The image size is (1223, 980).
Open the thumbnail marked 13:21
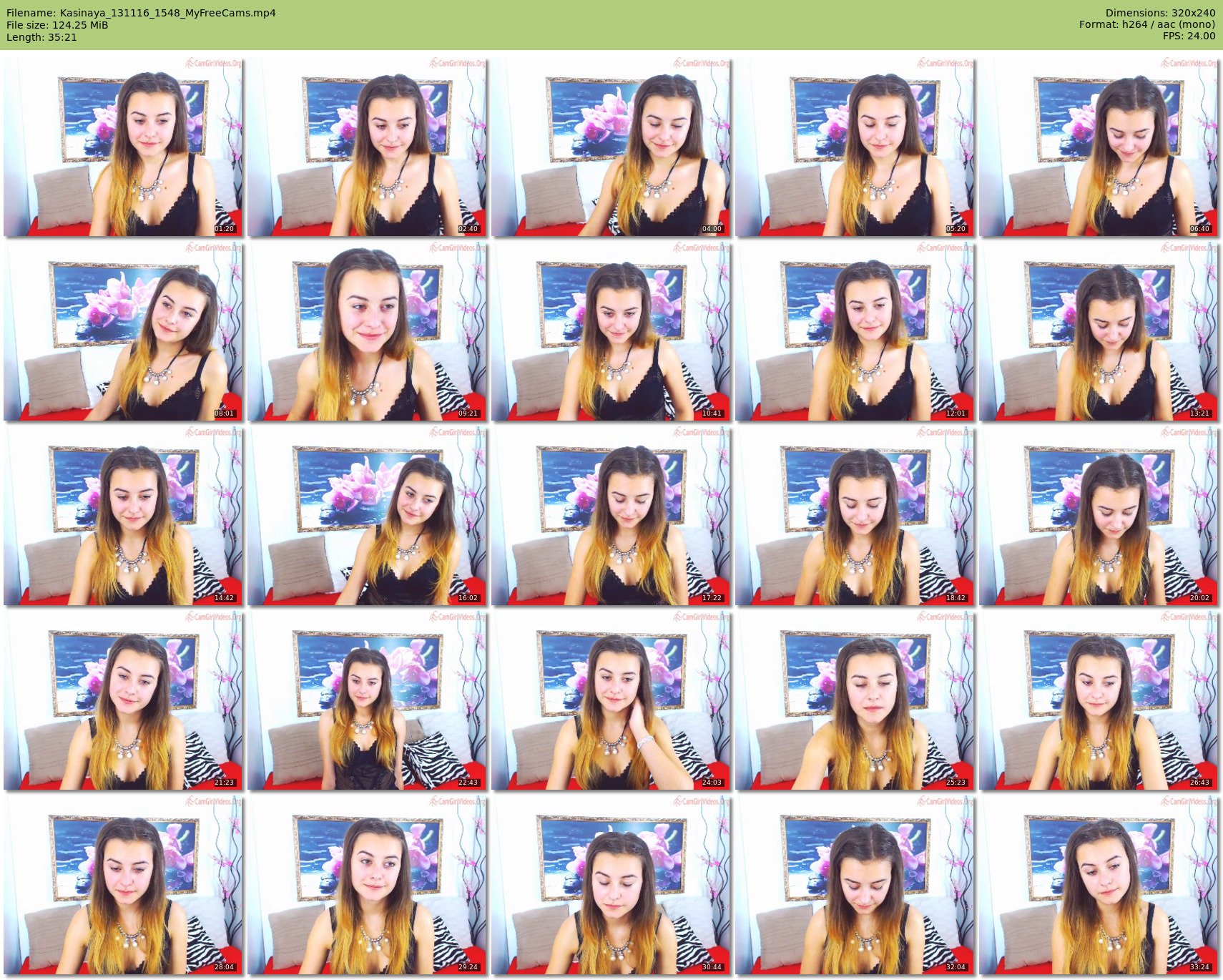tap(1099, 331)
